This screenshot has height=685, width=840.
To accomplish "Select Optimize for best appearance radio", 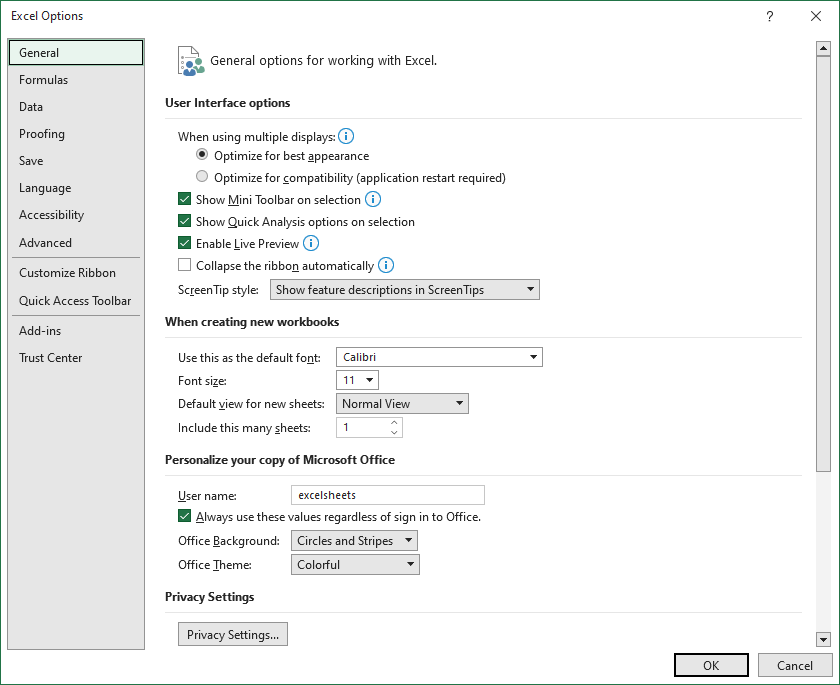I will 202,155.
